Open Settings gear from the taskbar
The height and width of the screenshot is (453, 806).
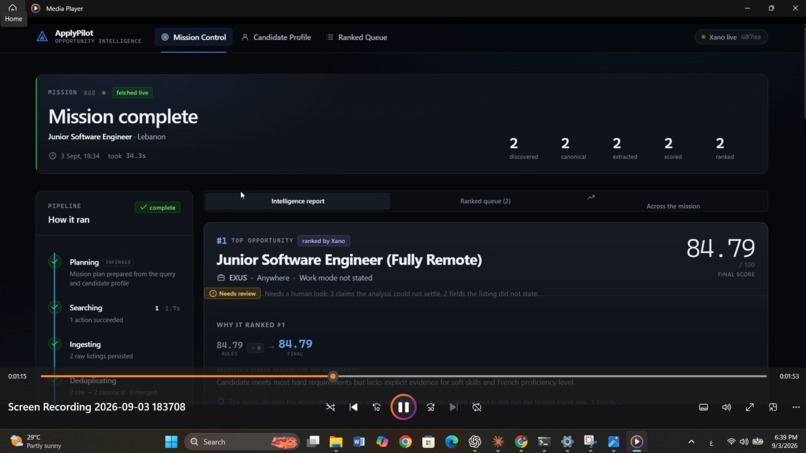[567, 442]
